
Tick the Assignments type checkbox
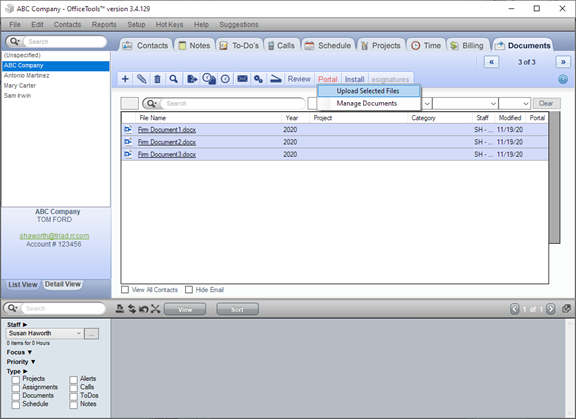pyautogui.click(x=15, y=388)
